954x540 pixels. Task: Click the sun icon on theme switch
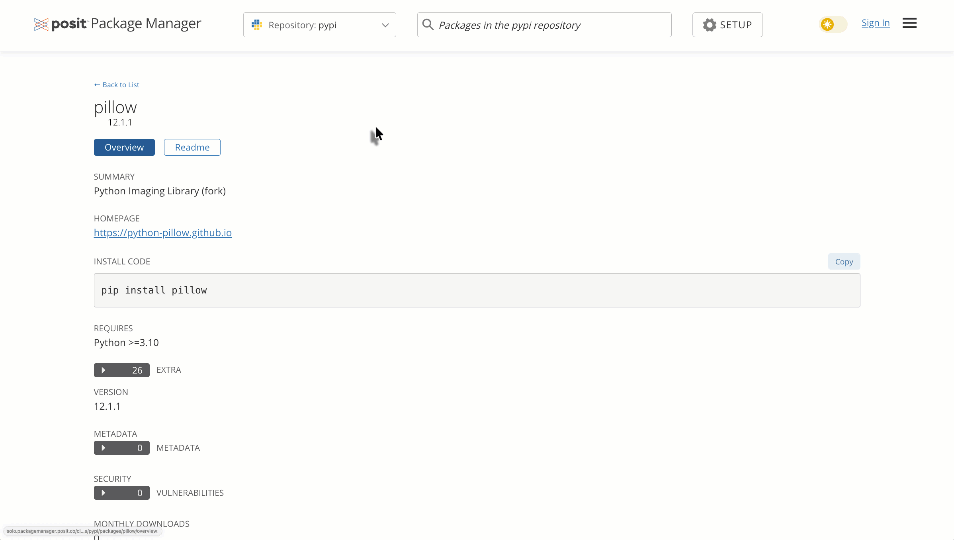coord(827,24)
